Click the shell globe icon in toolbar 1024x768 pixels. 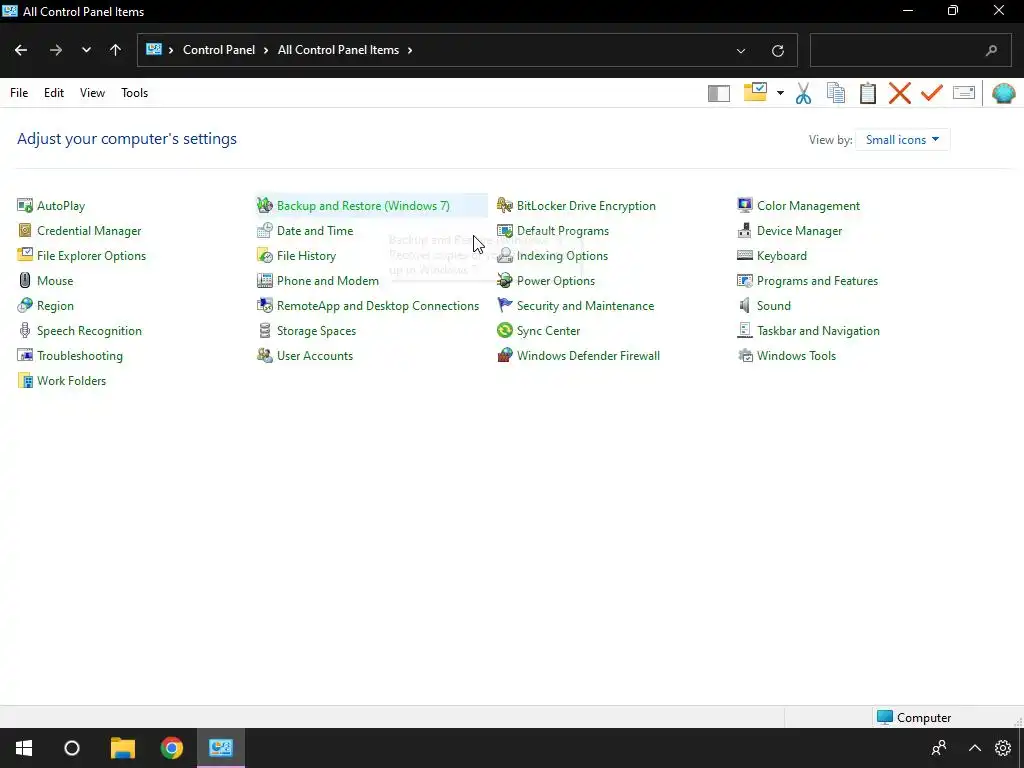click(1004, 93)
